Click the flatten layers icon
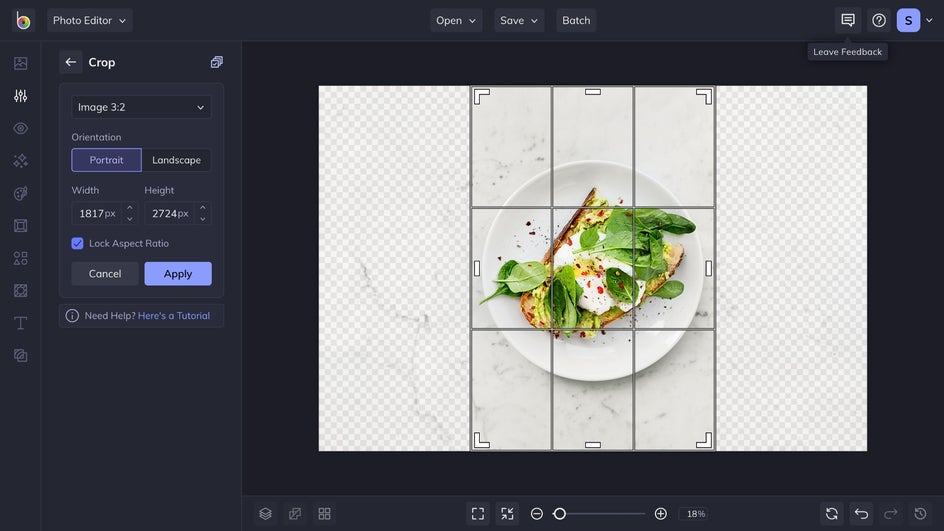This screenshot has width=944, height=531. [295, 514]
